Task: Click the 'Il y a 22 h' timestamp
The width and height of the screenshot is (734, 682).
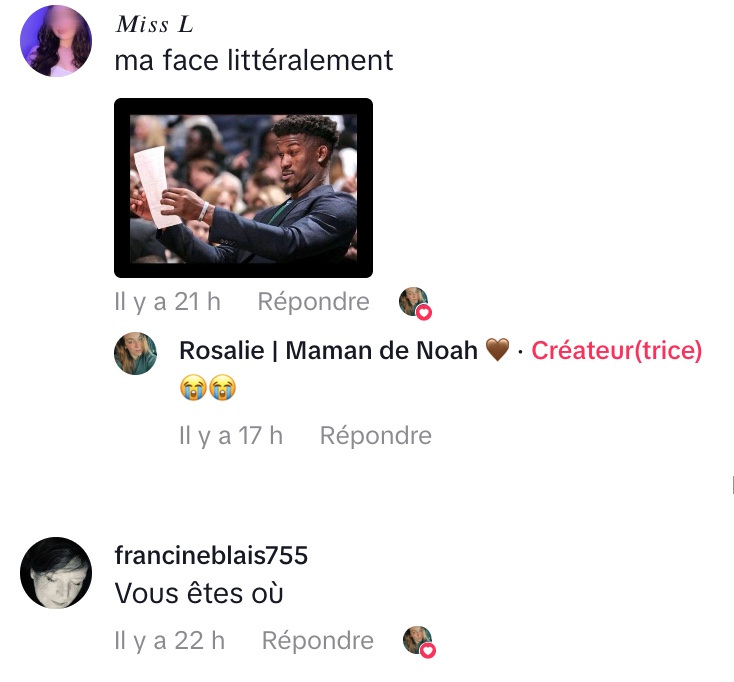Action: pos(169,640)
